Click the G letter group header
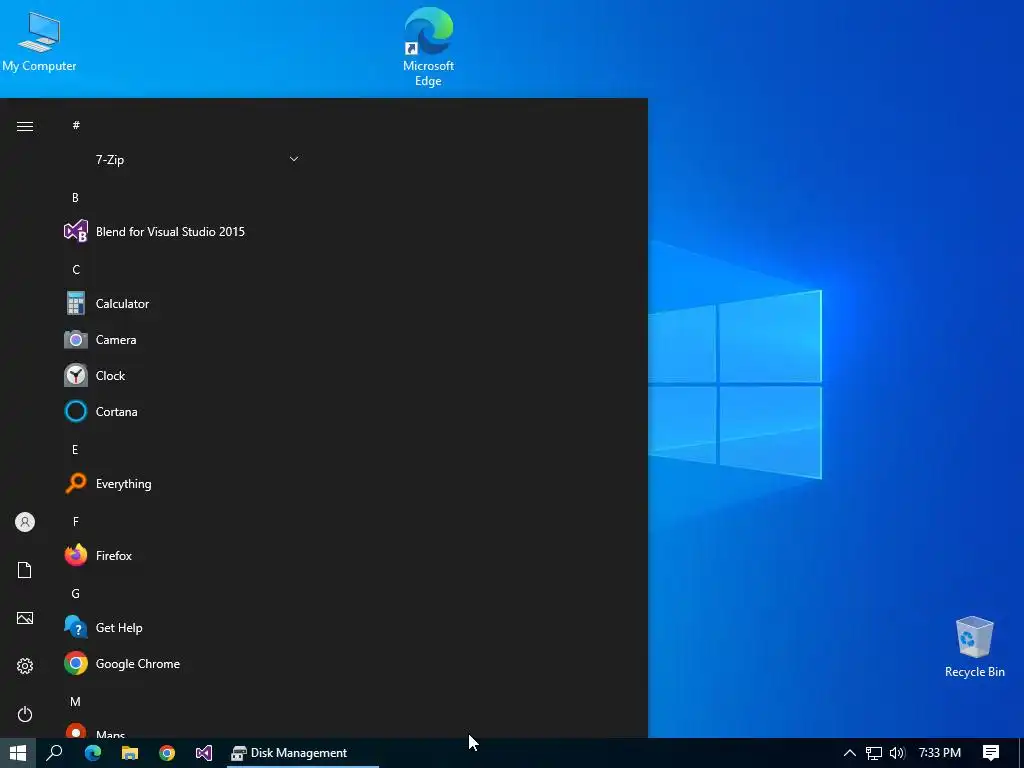 click(x=76, y=593)
